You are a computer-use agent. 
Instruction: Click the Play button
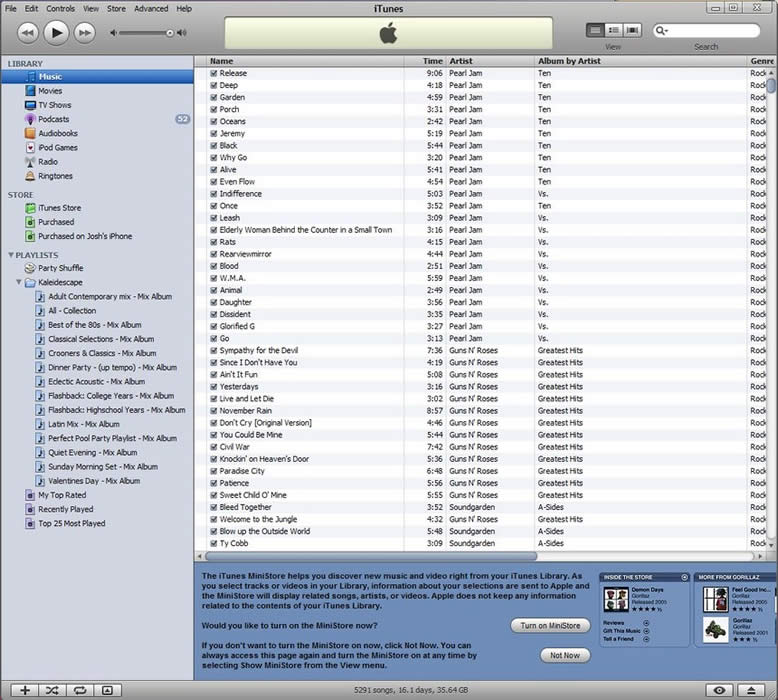pos(56,33)
